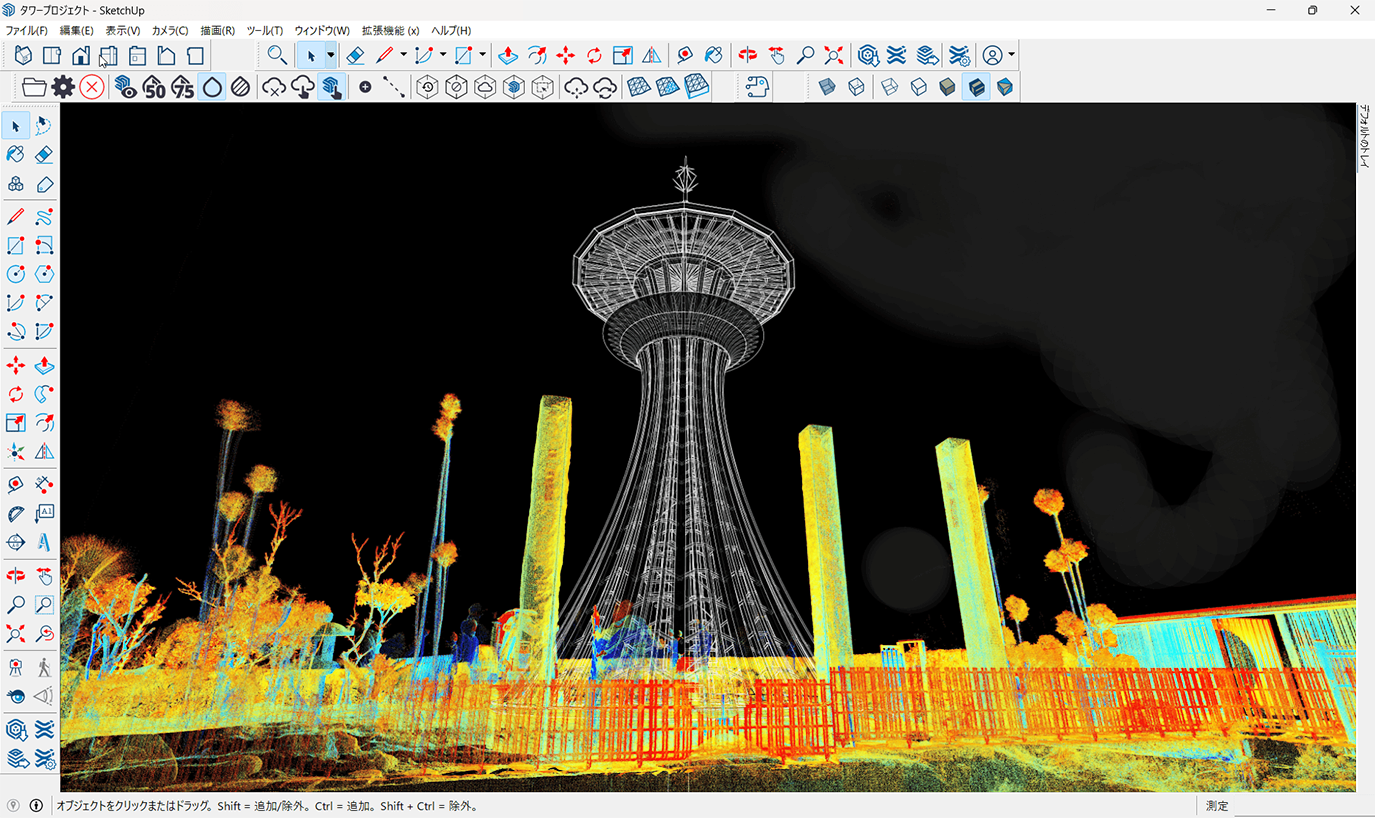The height and width of the screenshot is (818, 1375).
Task: Expand the user account dropdown
Action: (1012, 56)
